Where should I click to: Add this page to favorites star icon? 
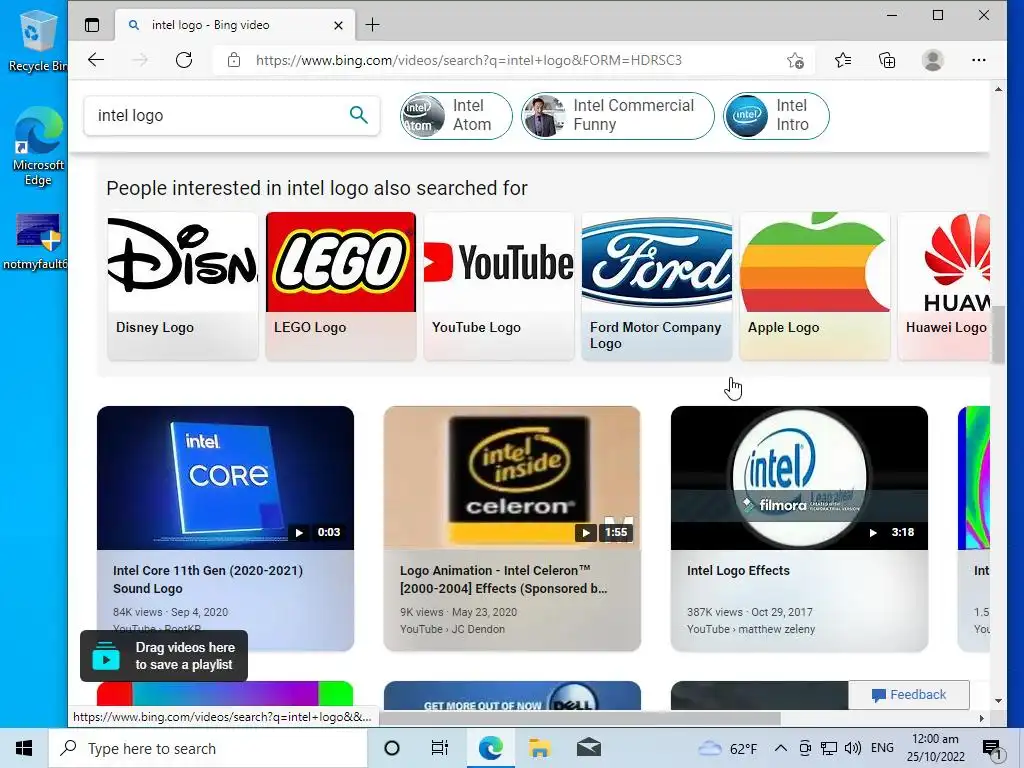[x=795, y=61]
